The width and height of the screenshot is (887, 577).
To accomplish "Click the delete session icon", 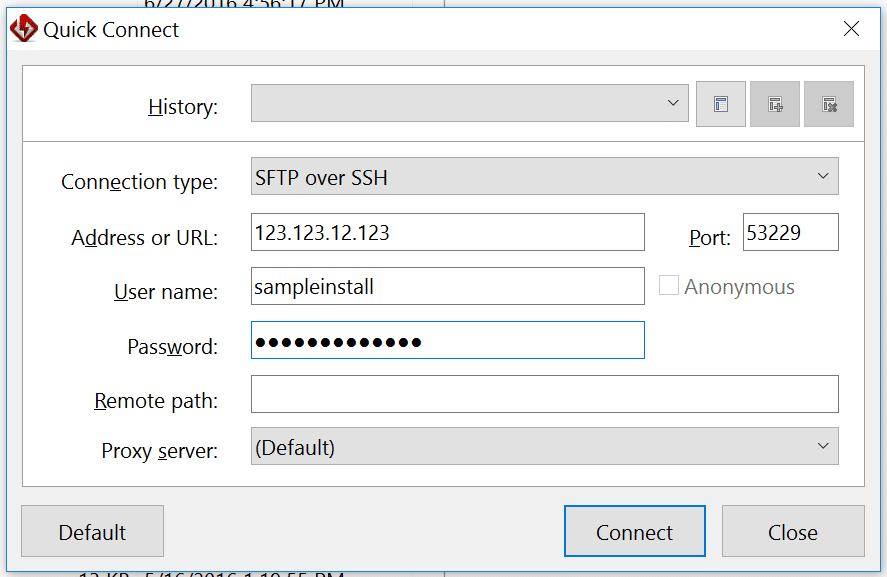I will click(x=828, y=103).
